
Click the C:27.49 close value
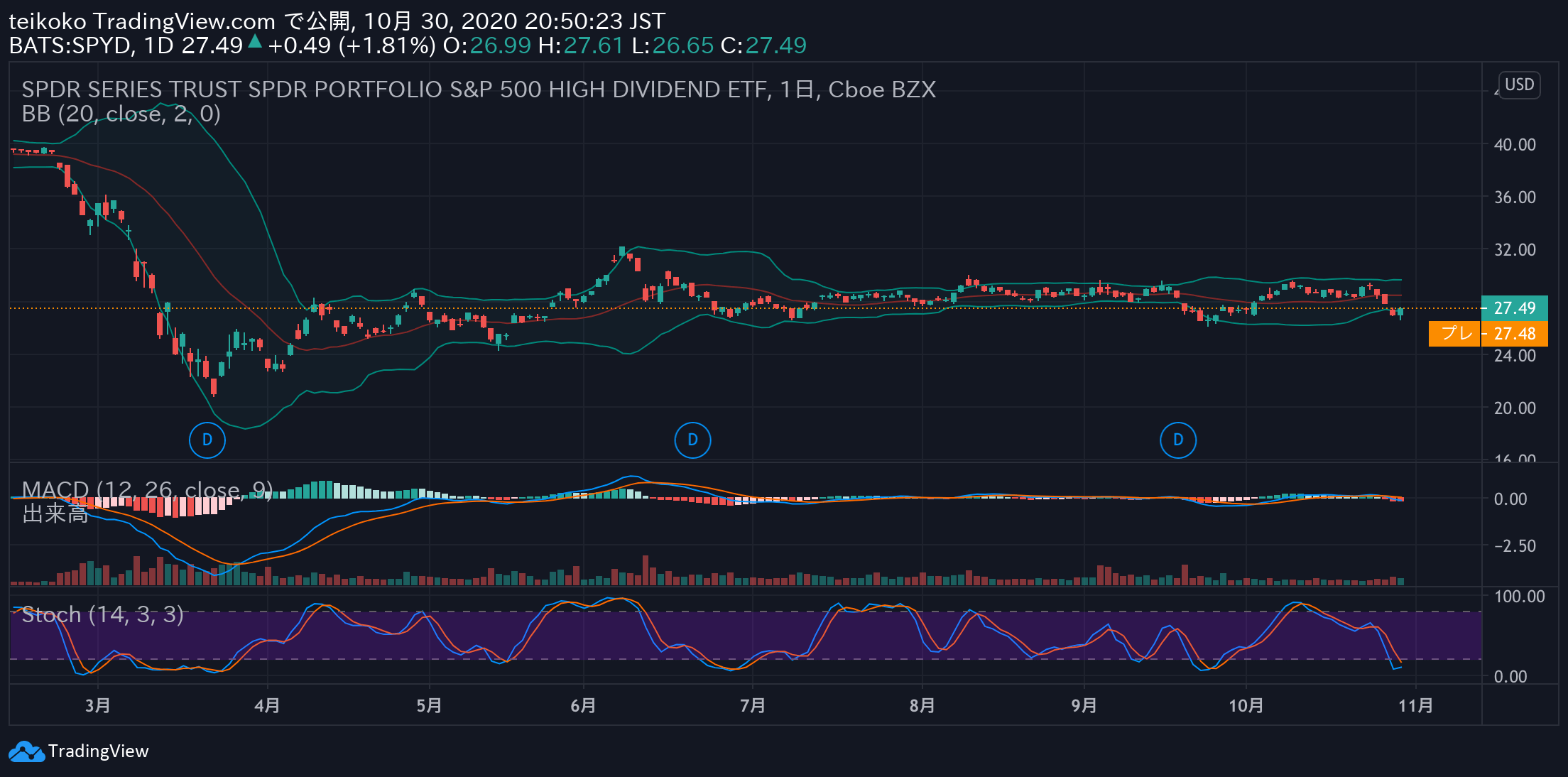[x=763, y=45]
